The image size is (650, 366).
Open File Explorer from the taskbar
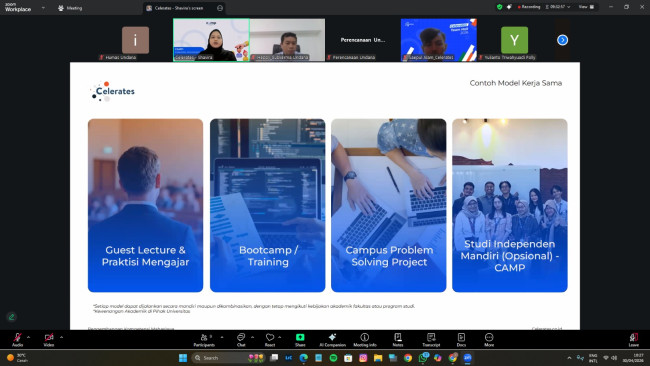[x=378, y=358]
